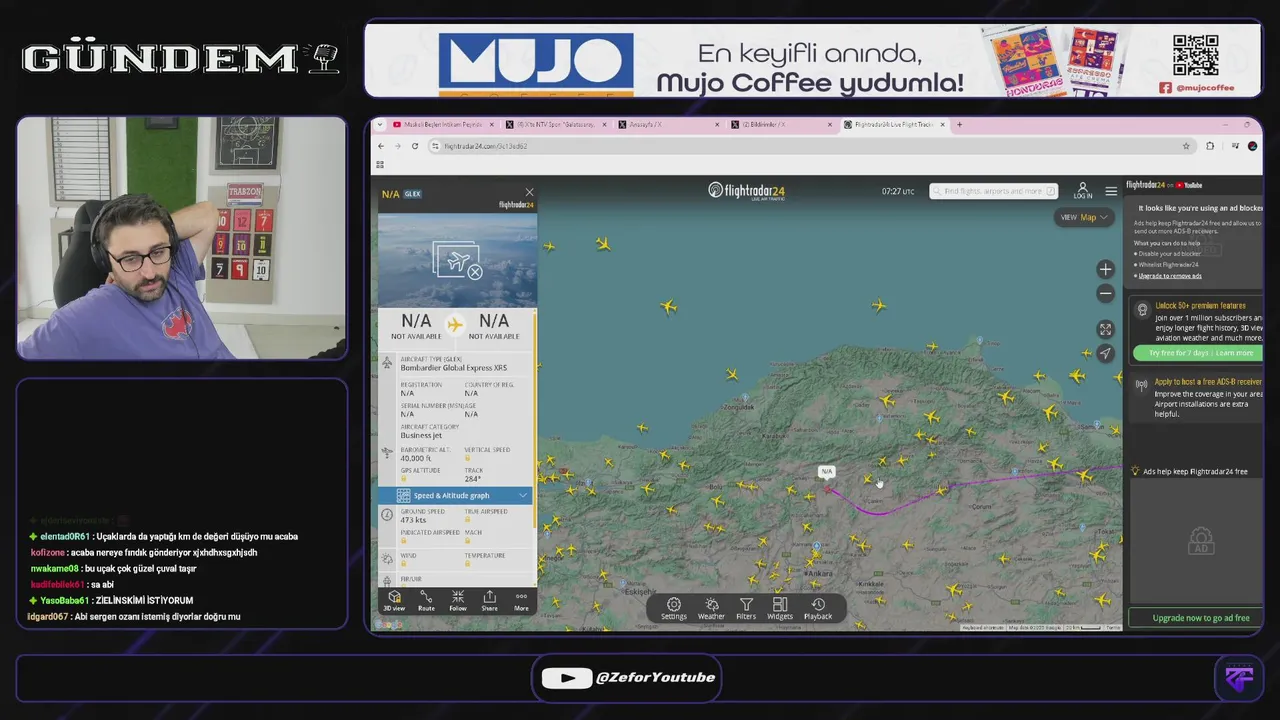1280x720 pixels.
Task: Zoom out on the map
Action: (x=1105, y=293)
